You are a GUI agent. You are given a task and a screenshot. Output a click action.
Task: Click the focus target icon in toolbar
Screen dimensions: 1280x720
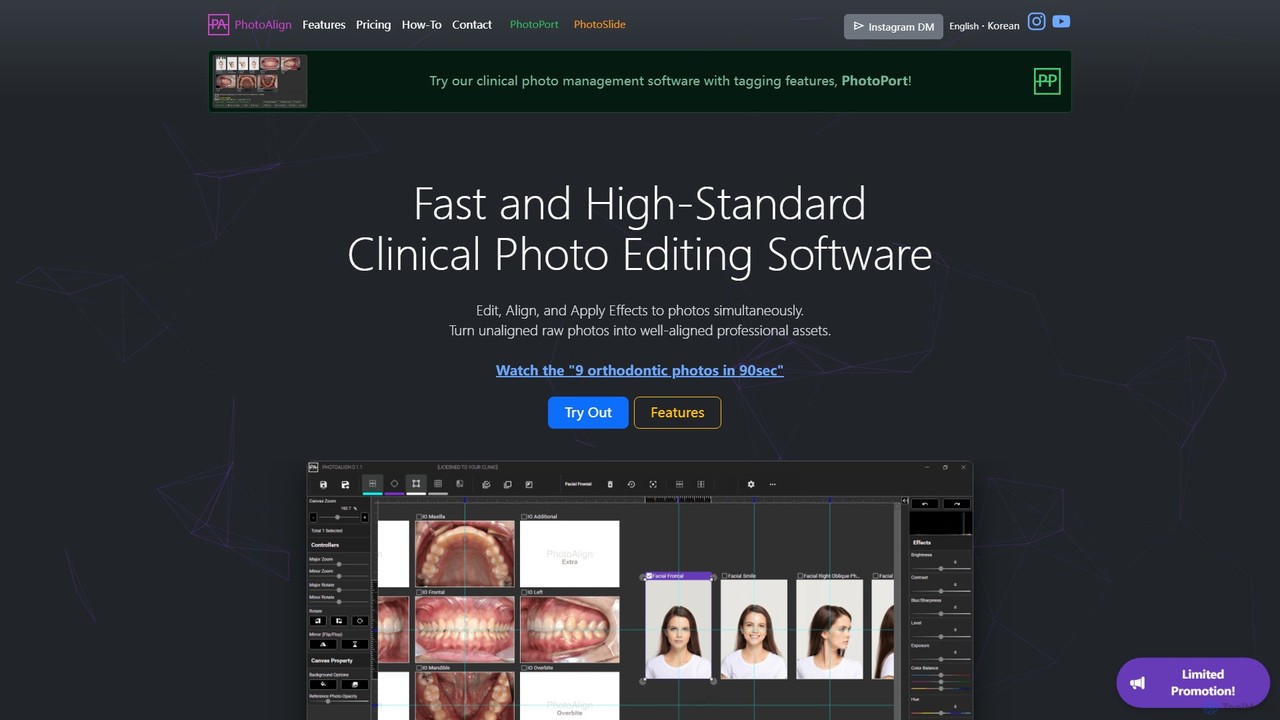[x=653, y=484]
